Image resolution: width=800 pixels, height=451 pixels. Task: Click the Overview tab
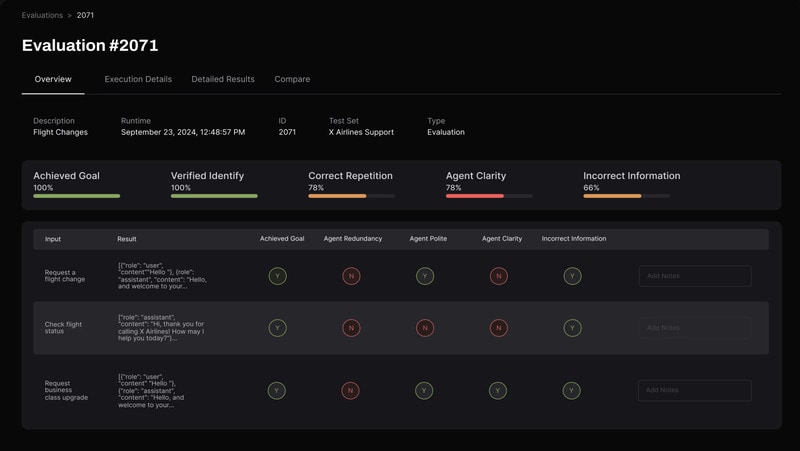tap(53, 79)
